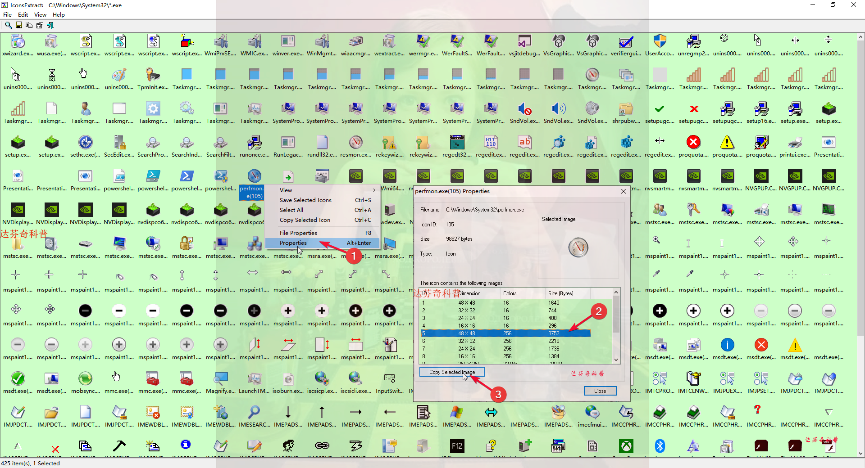Select image row 4 in Properties list

pos(505,326)
